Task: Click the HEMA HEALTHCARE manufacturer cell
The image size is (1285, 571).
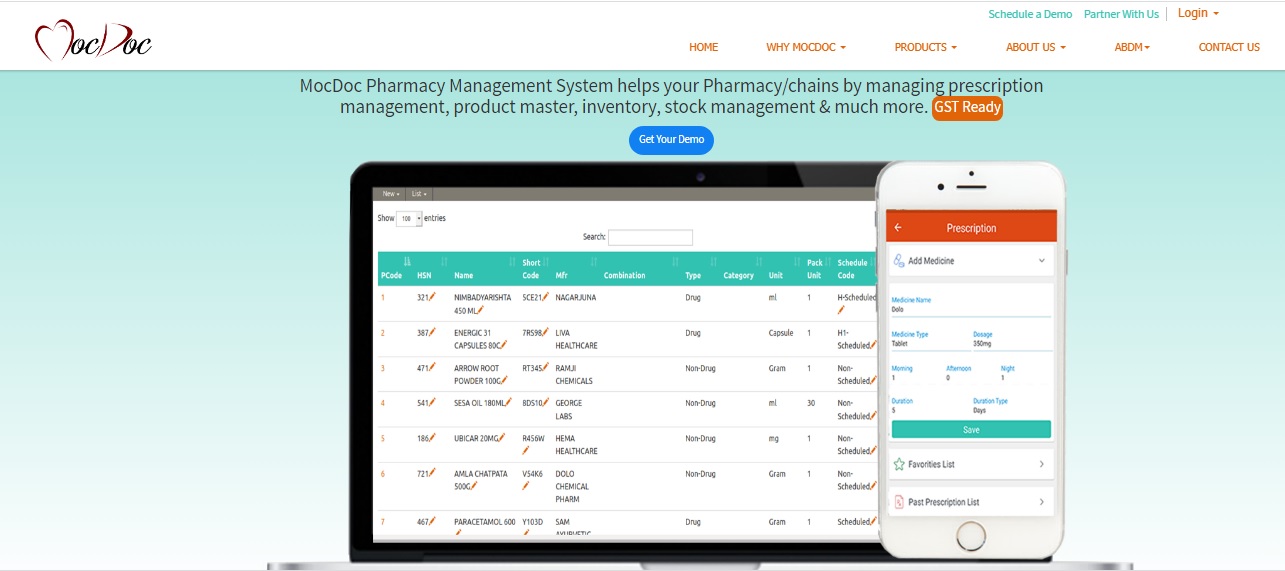Action: click(576, 445)
